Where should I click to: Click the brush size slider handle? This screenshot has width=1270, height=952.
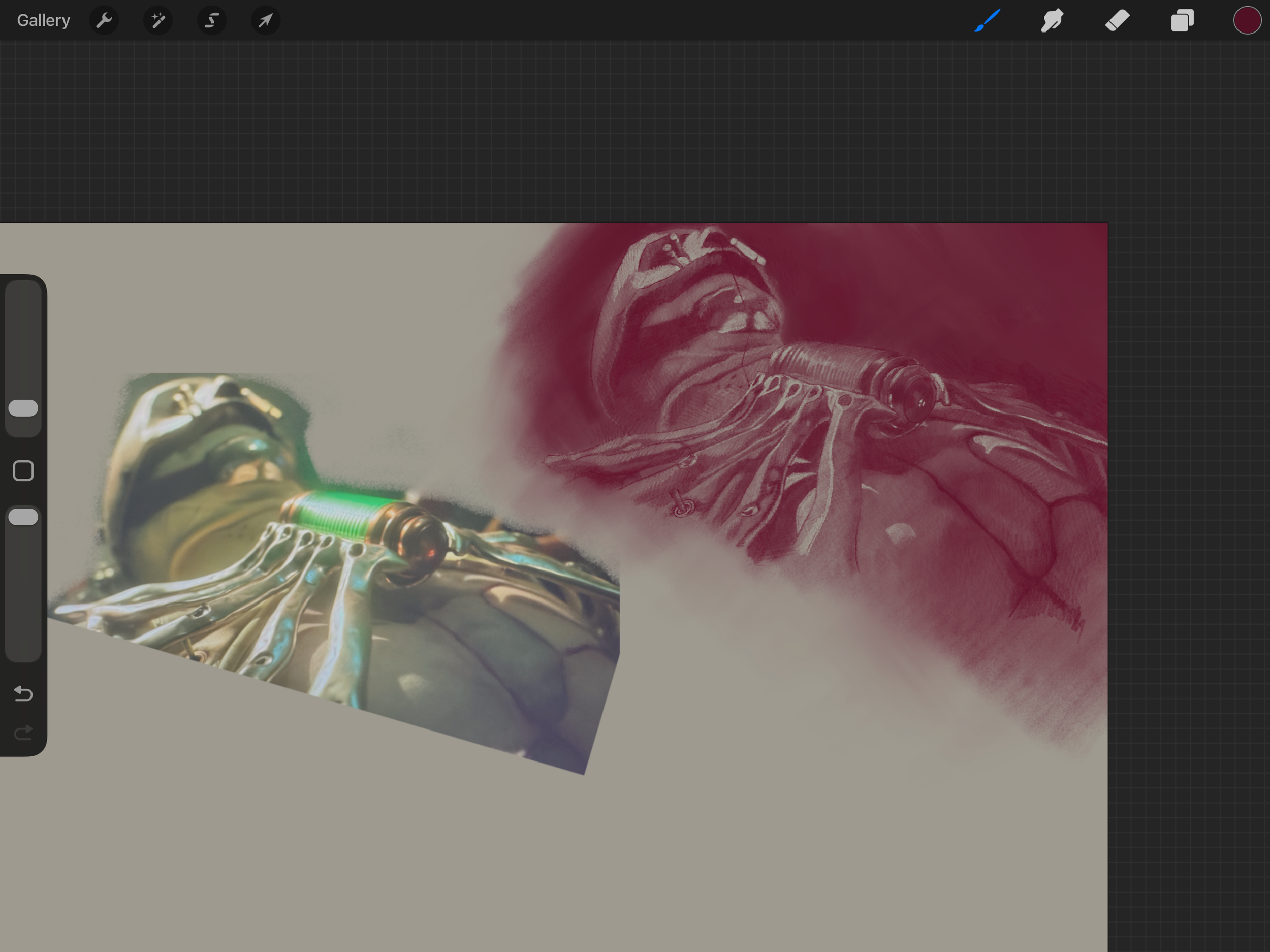click(x=23, y=408)
